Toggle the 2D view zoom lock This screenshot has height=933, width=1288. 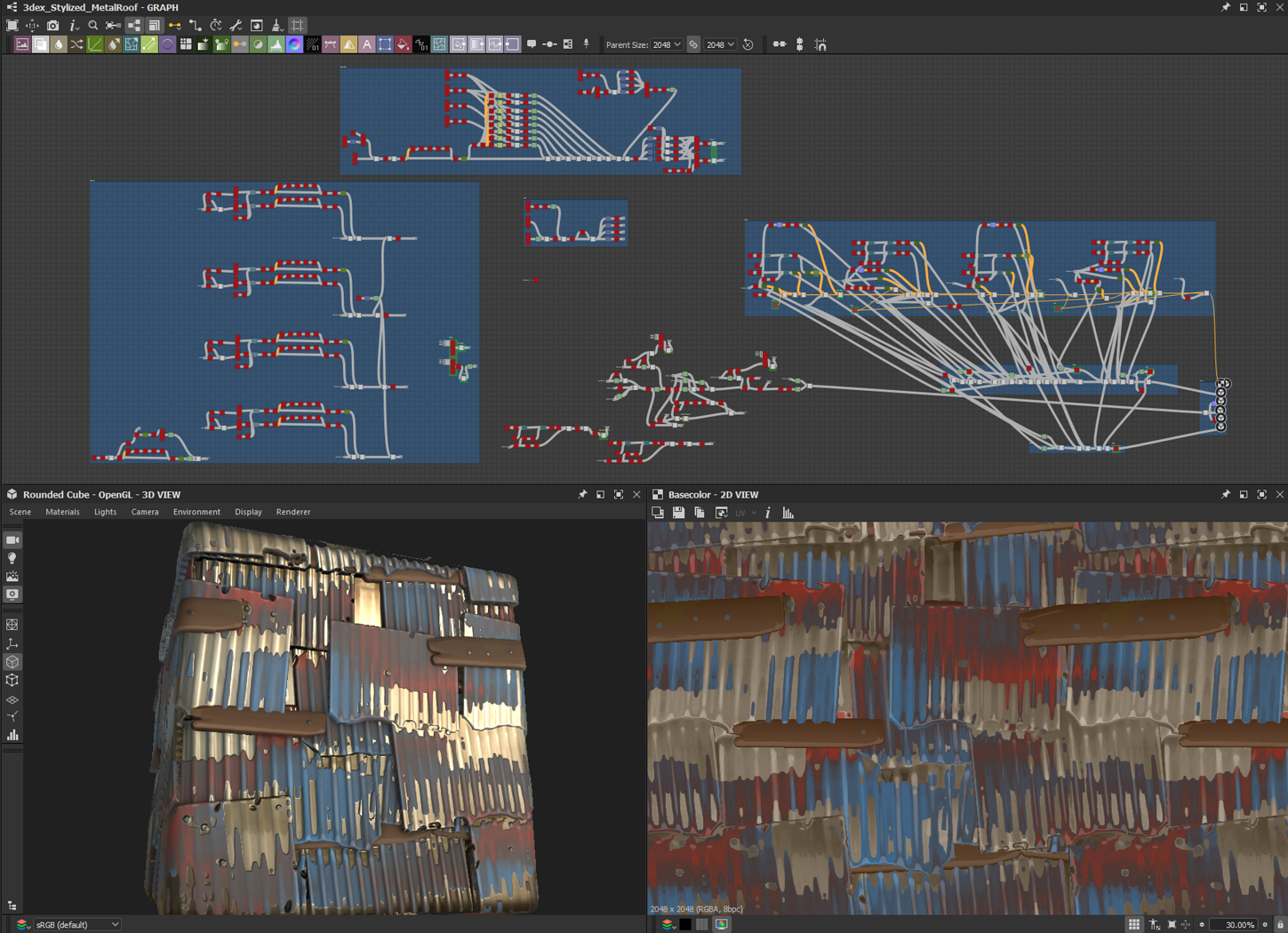point(1281,925)
